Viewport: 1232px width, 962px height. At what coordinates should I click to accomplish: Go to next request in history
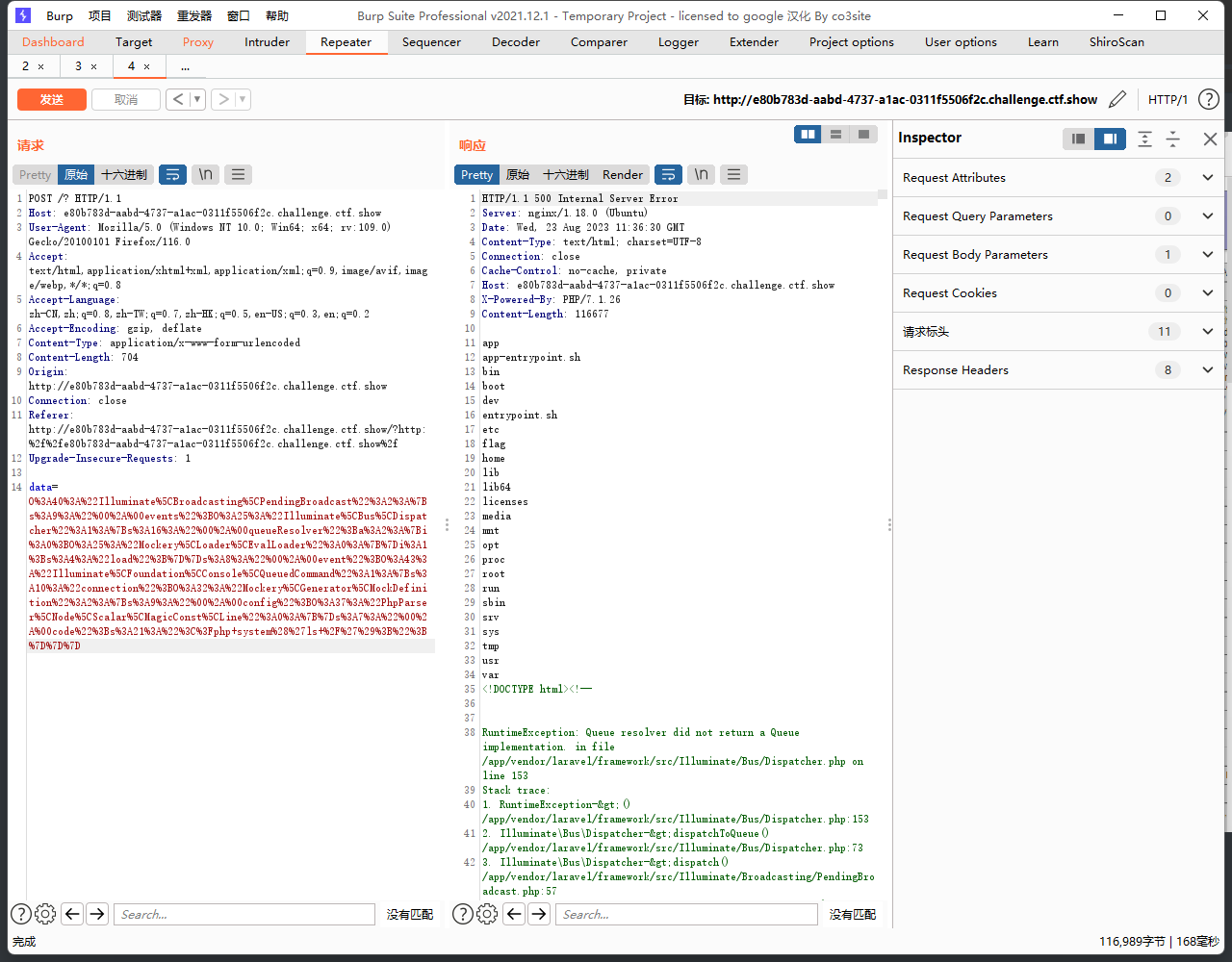(x=222, y=99)
